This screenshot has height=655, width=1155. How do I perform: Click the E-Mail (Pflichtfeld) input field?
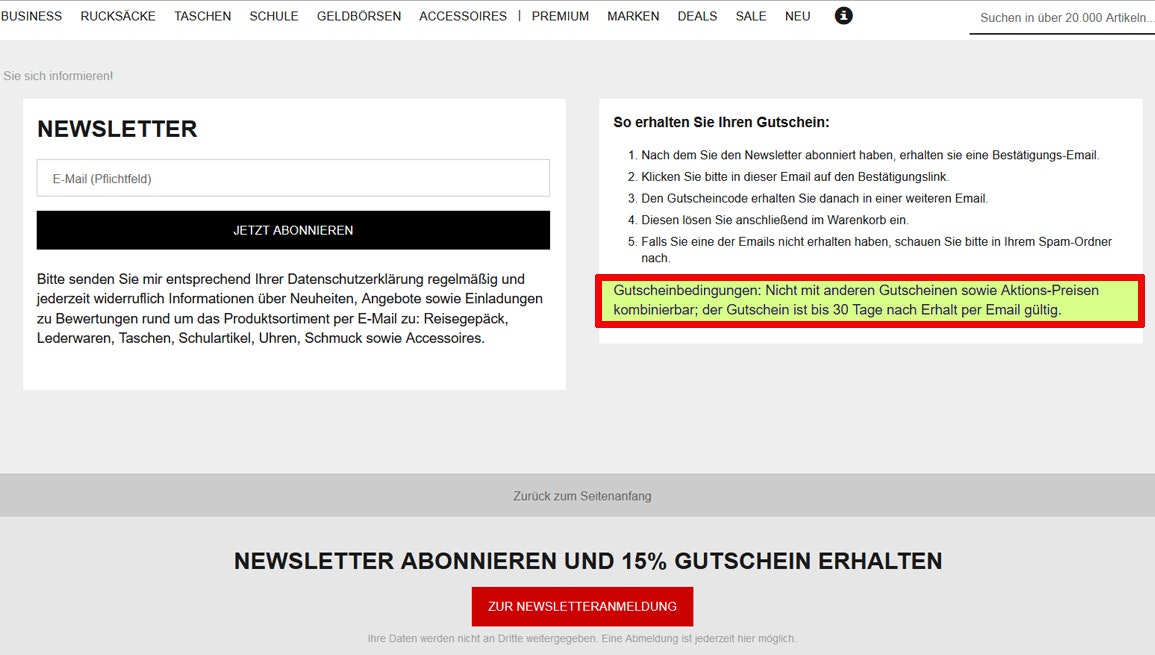point(293,177)
